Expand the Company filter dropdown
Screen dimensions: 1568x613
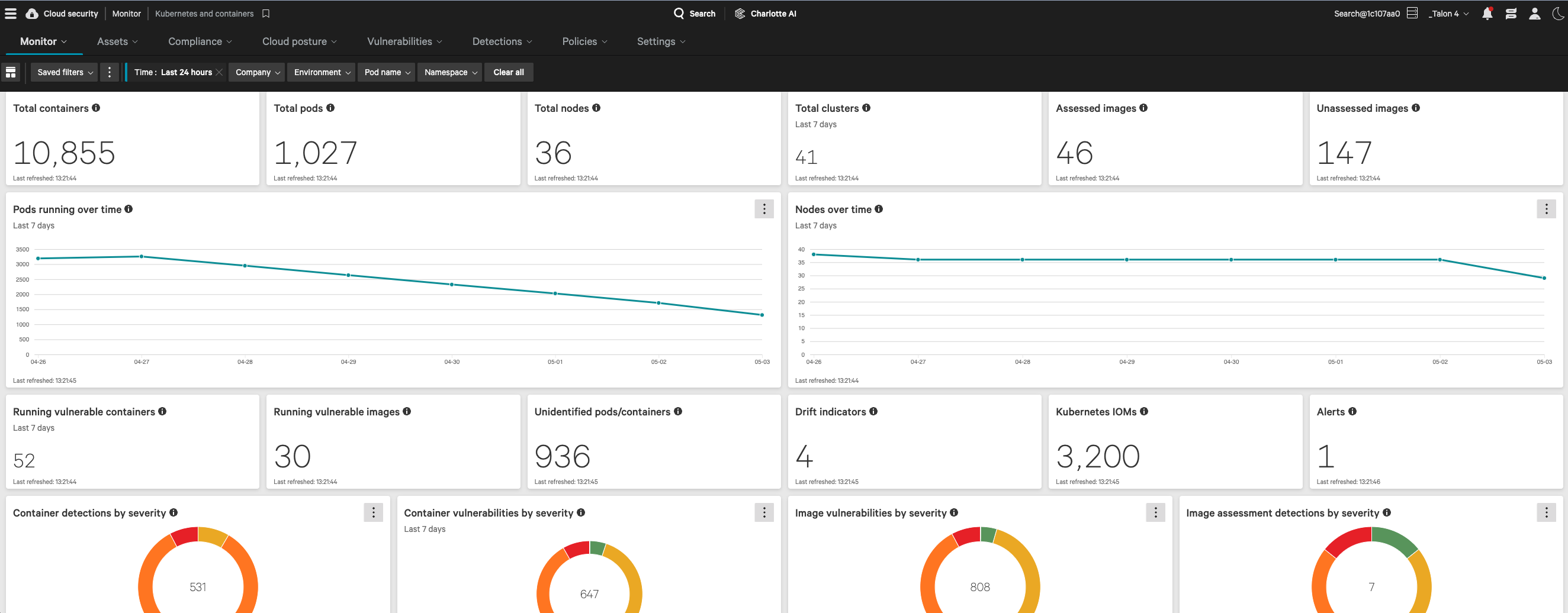[258, 72]
